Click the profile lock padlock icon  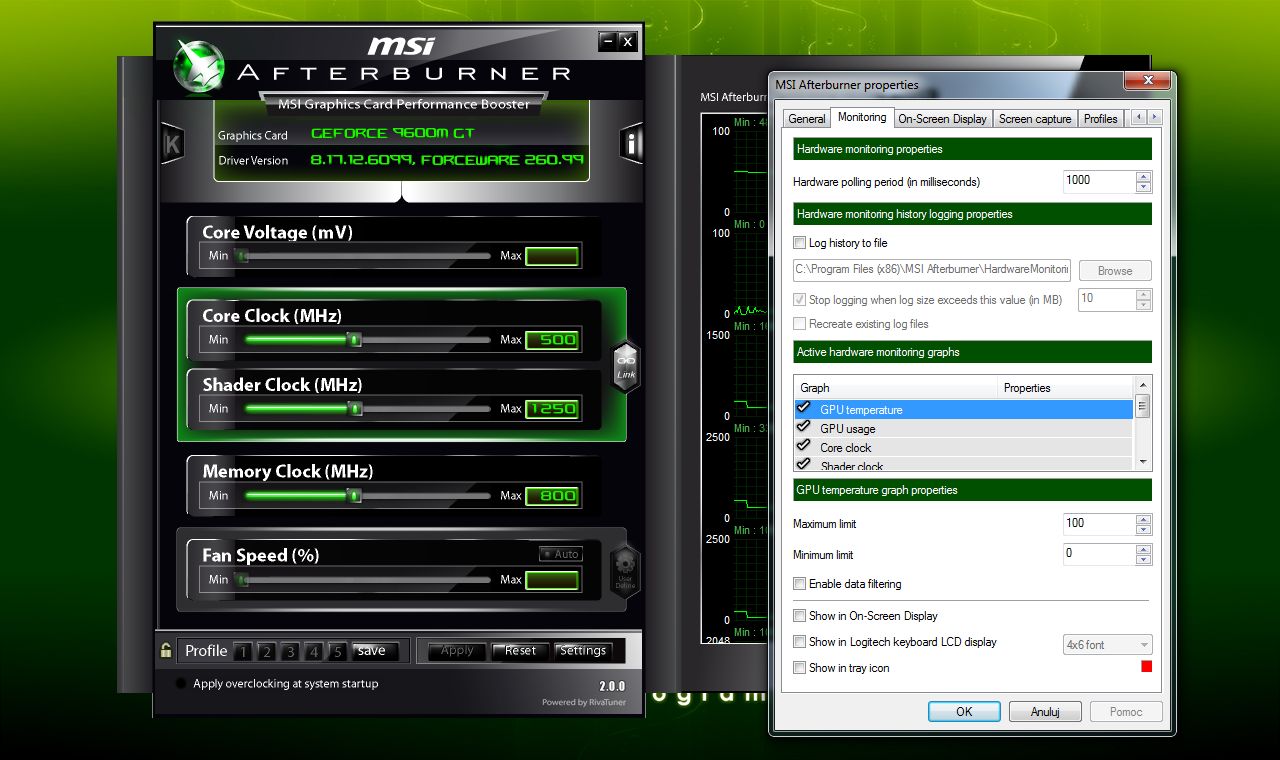(166, 651)
